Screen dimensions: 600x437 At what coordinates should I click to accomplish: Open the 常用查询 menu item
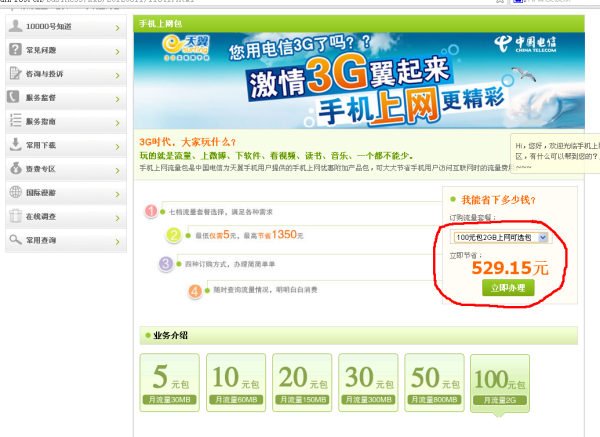[x=66, y=240]
